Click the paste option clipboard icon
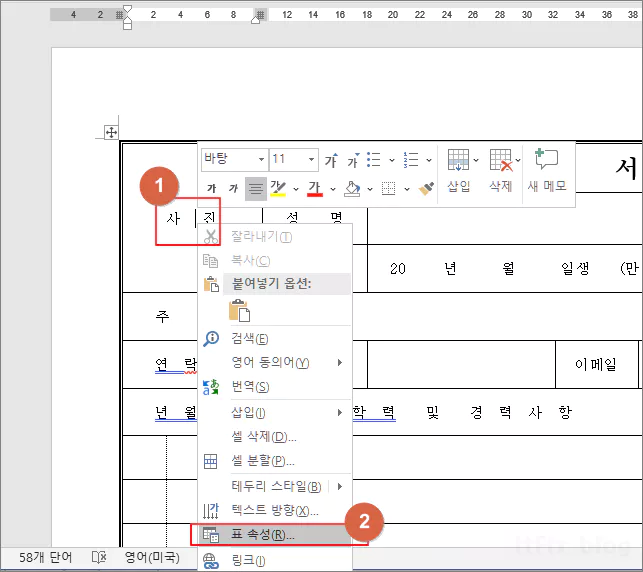This screenshot has width=643, height=572. tap(239, 310)
